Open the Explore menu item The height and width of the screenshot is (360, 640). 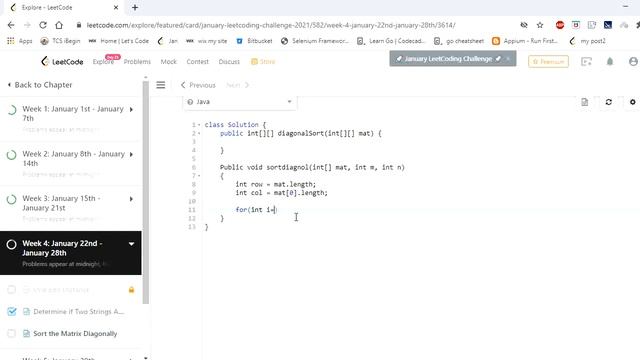[x=103, y=62]
